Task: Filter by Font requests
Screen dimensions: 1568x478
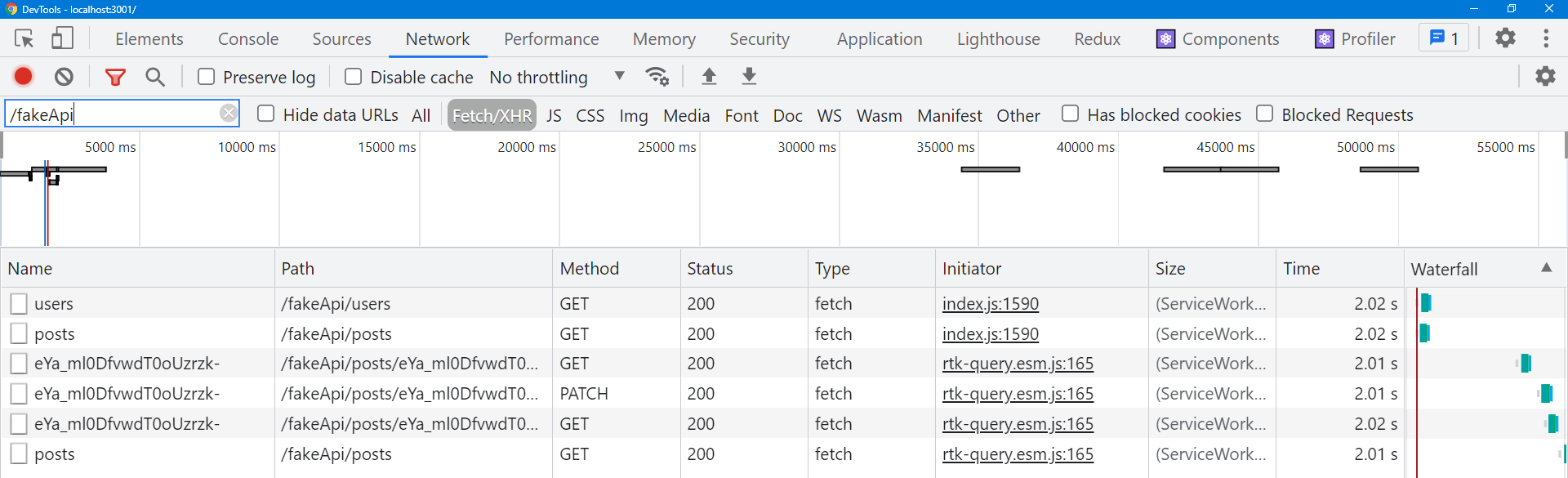Action: pyautogui.click(x=742, y=115)
